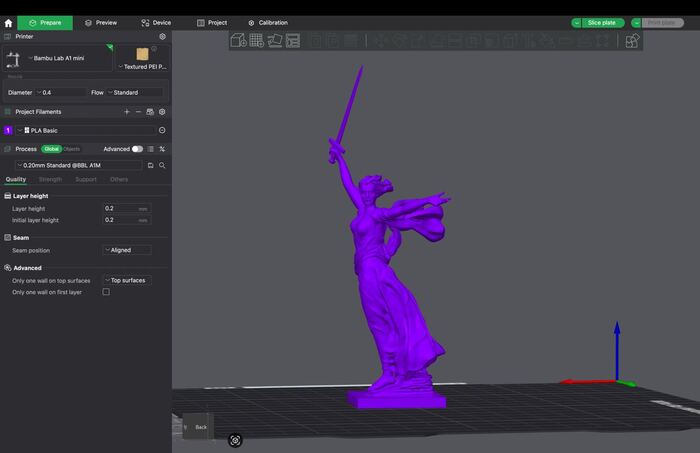Select the Strength settings tab
This screenshot has height=453, width=700.
[x=50, y=179]
